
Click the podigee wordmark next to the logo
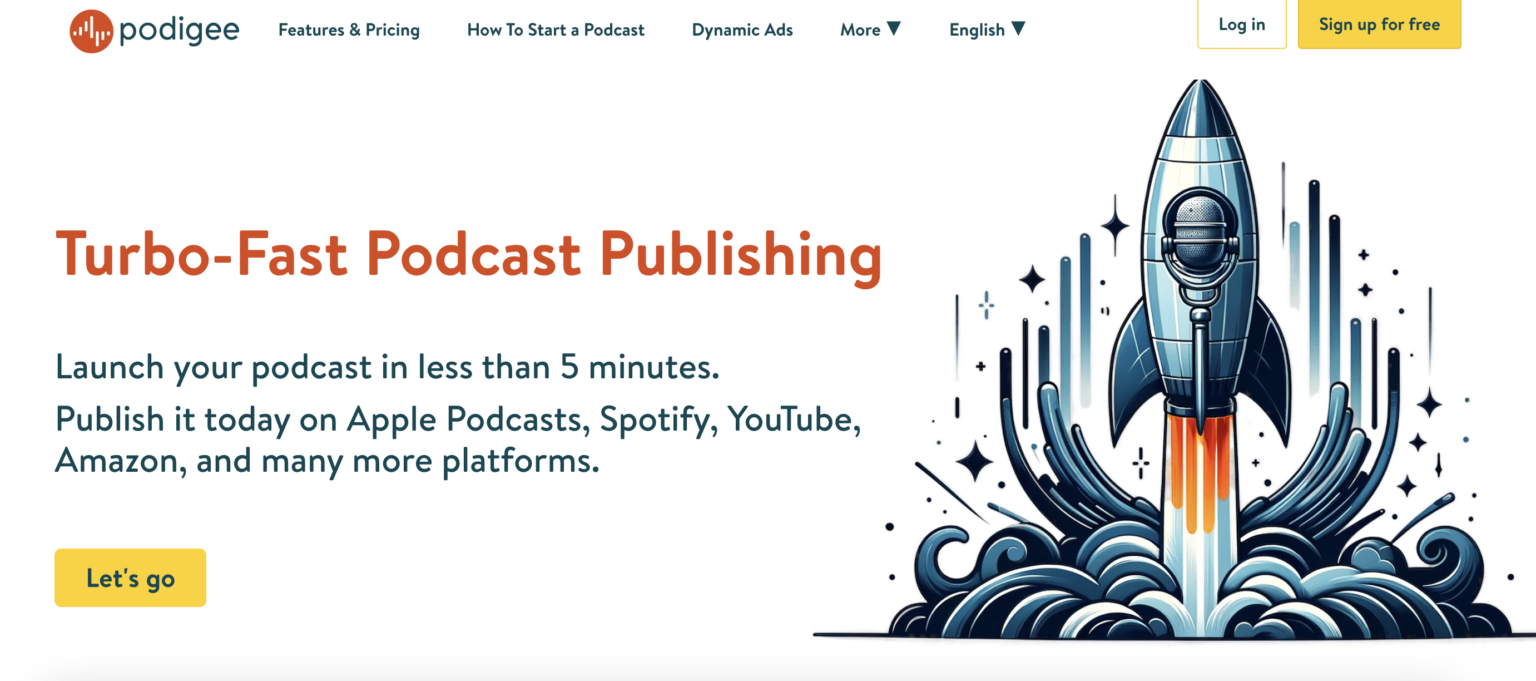(180, 28)
